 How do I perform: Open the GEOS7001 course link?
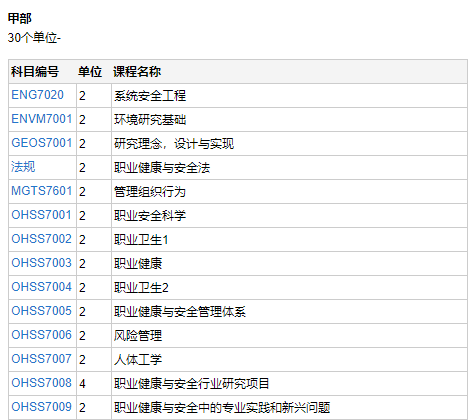click(x=42, y=143)
